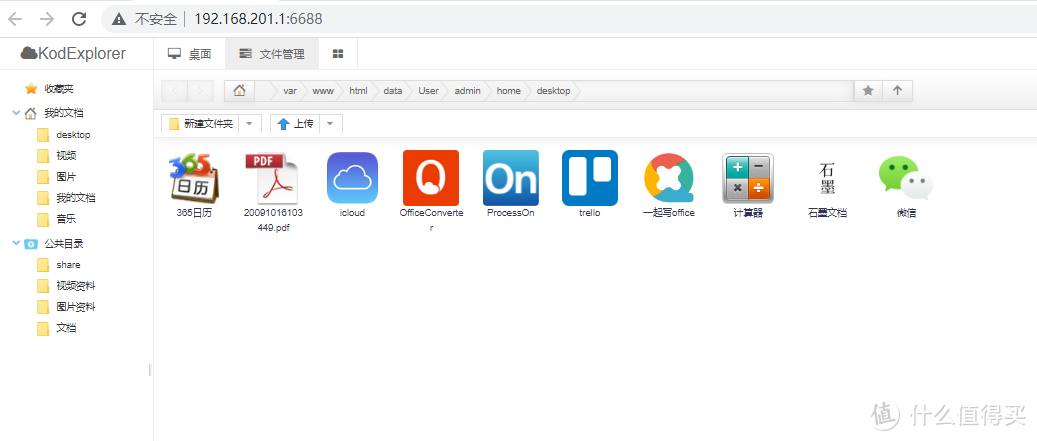The width and height of the screenshot is (1037, 441).
Task: Switch to the 桌面 tab
Action: 189,53
